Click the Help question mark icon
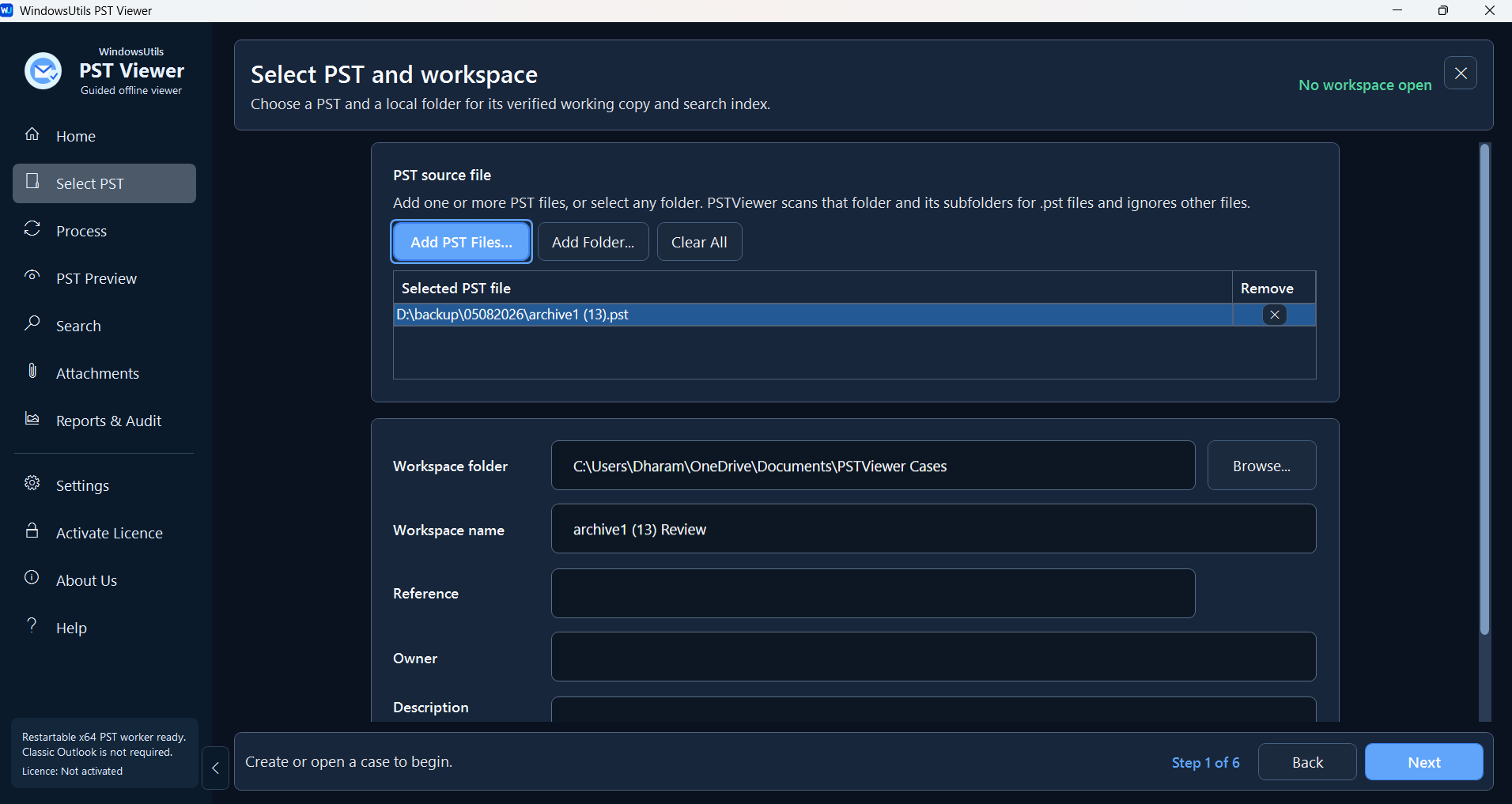The width and height of the screenshot is (1512, 804). click(x=32, y=625)
